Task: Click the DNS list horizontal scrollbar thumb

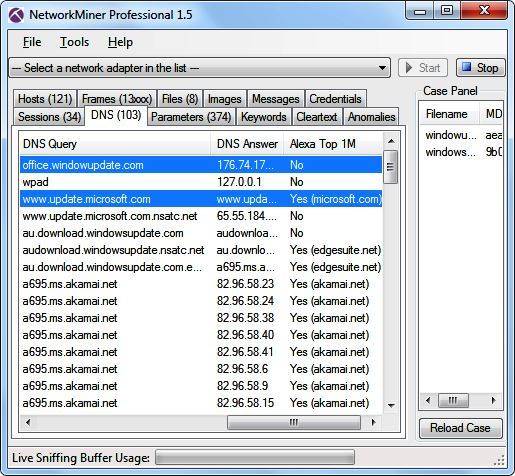Action: pyautogui.click(x=294, y=423)
